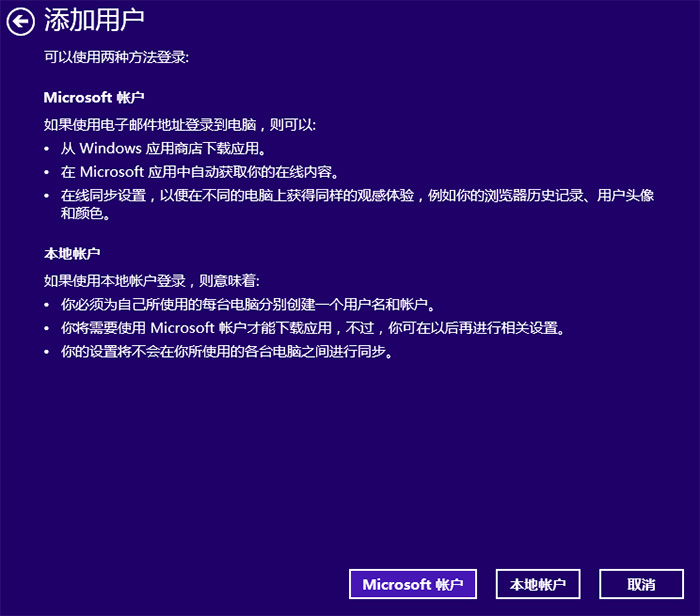Viewport: 700px width, 616px height.
Task: Click the bullet 在 Microsoft 应用中自动获取你的在线内容
Action: (200, 172)
